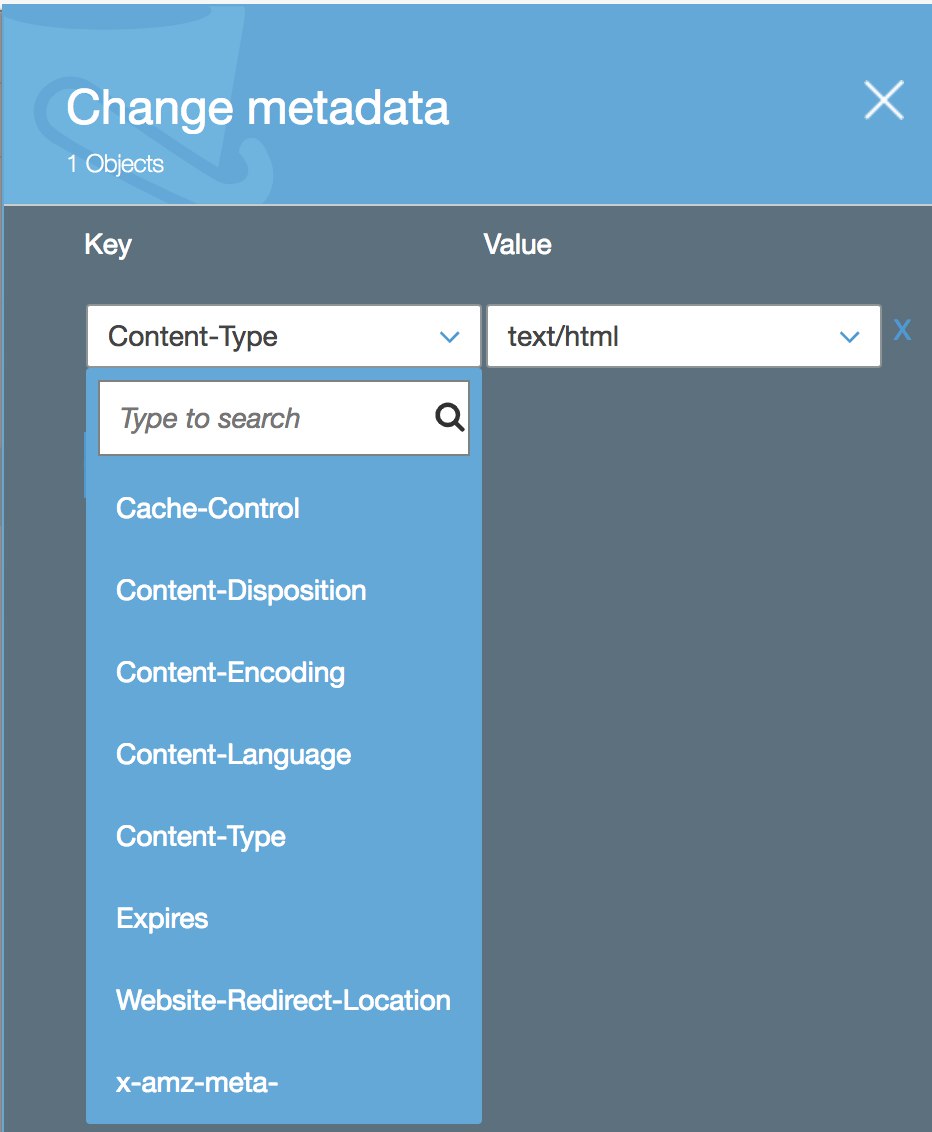This screenshot has width=932, height=1132.
Task: Click the Change metadata dialog title
Action: coord(258,108)
